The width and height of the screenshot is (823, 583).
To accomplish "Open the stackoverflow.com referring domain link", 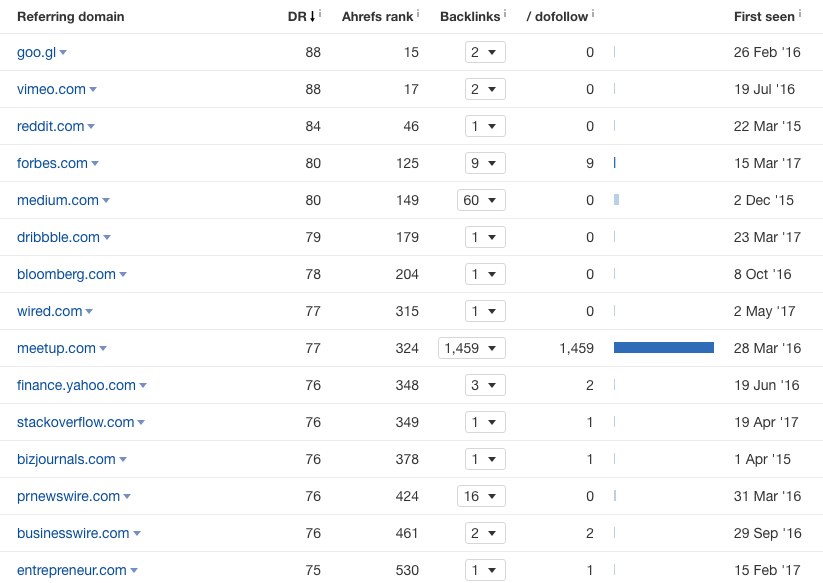I will click(76, 422).
